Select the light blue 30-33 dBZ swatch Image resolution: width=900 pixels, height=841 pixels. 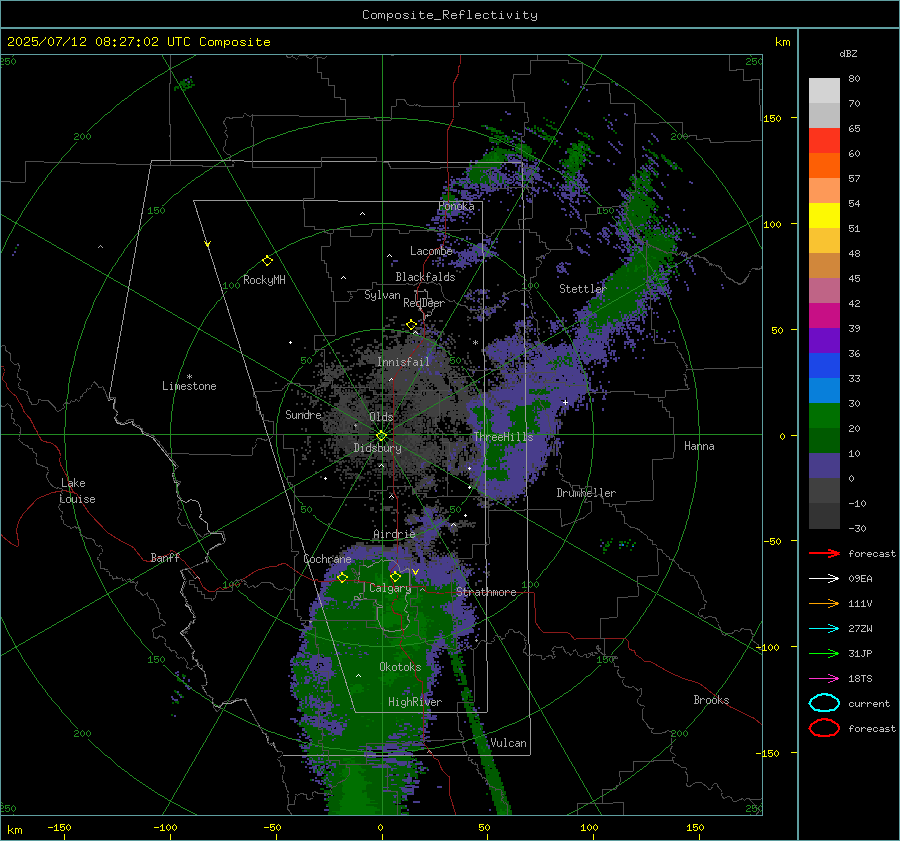click(x=824, y=391)
